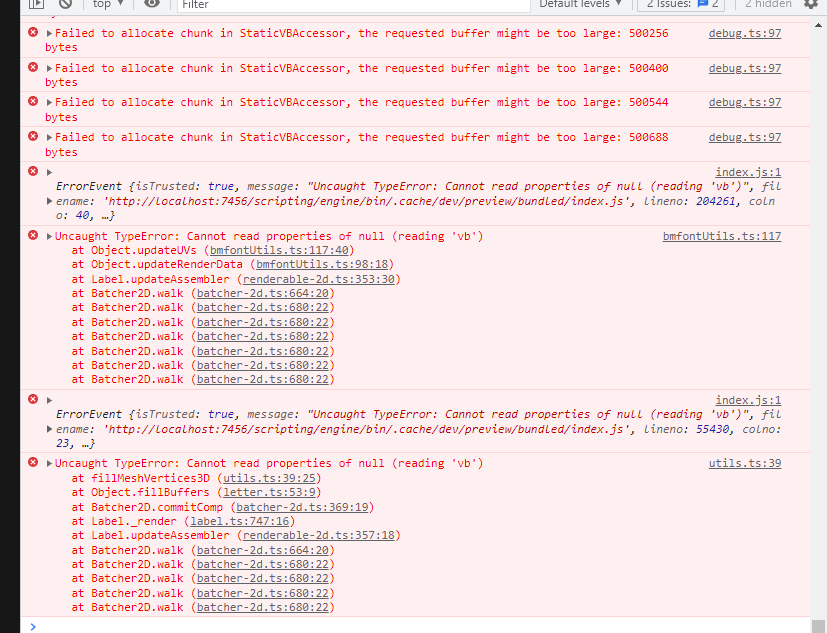Open console settings gear icon
This screenshot has height=633, width=827.
point(811,4)
